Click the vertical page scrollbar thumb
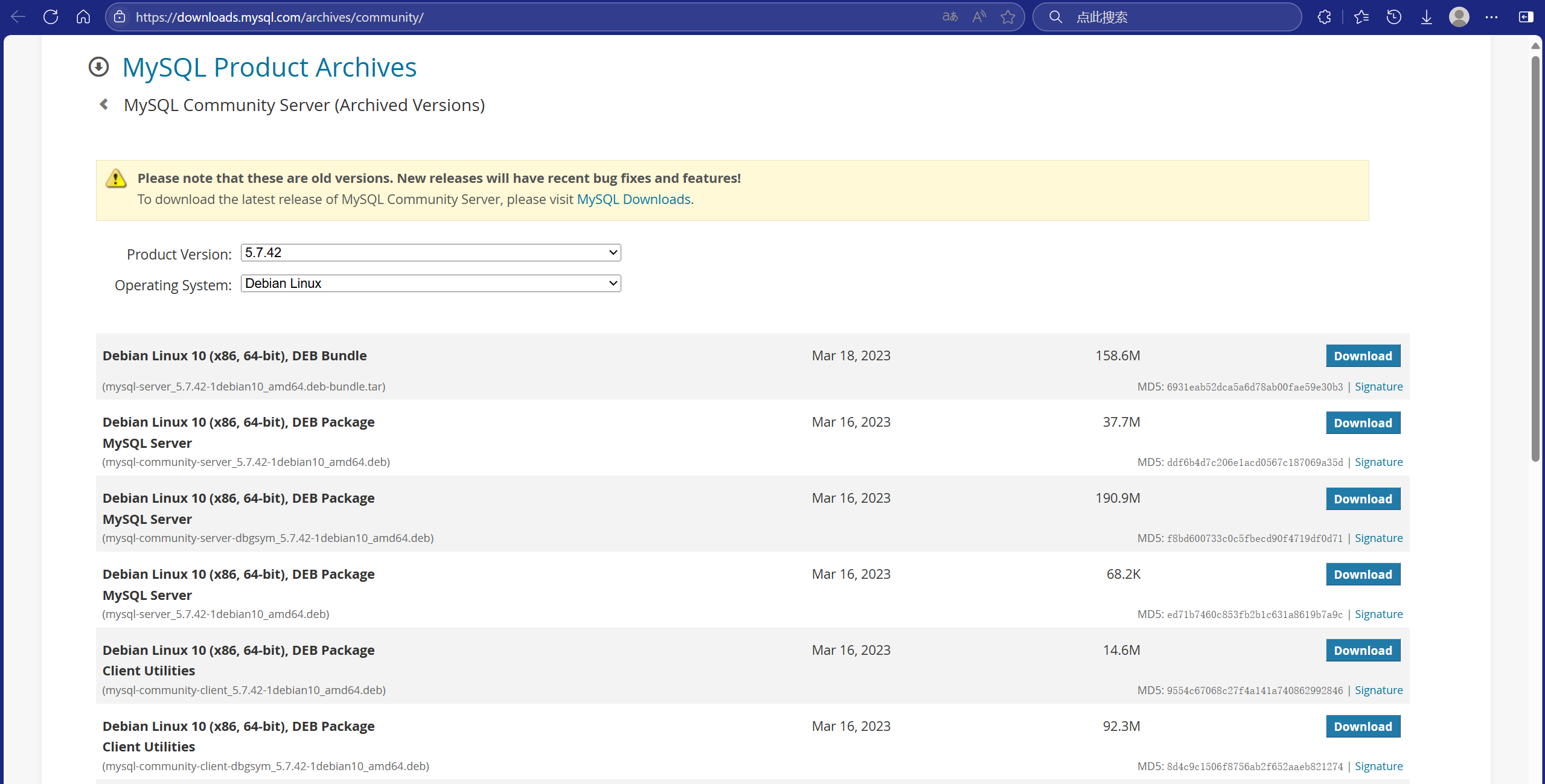This screenshot has width=1545, height=784. click(1535, 260)
